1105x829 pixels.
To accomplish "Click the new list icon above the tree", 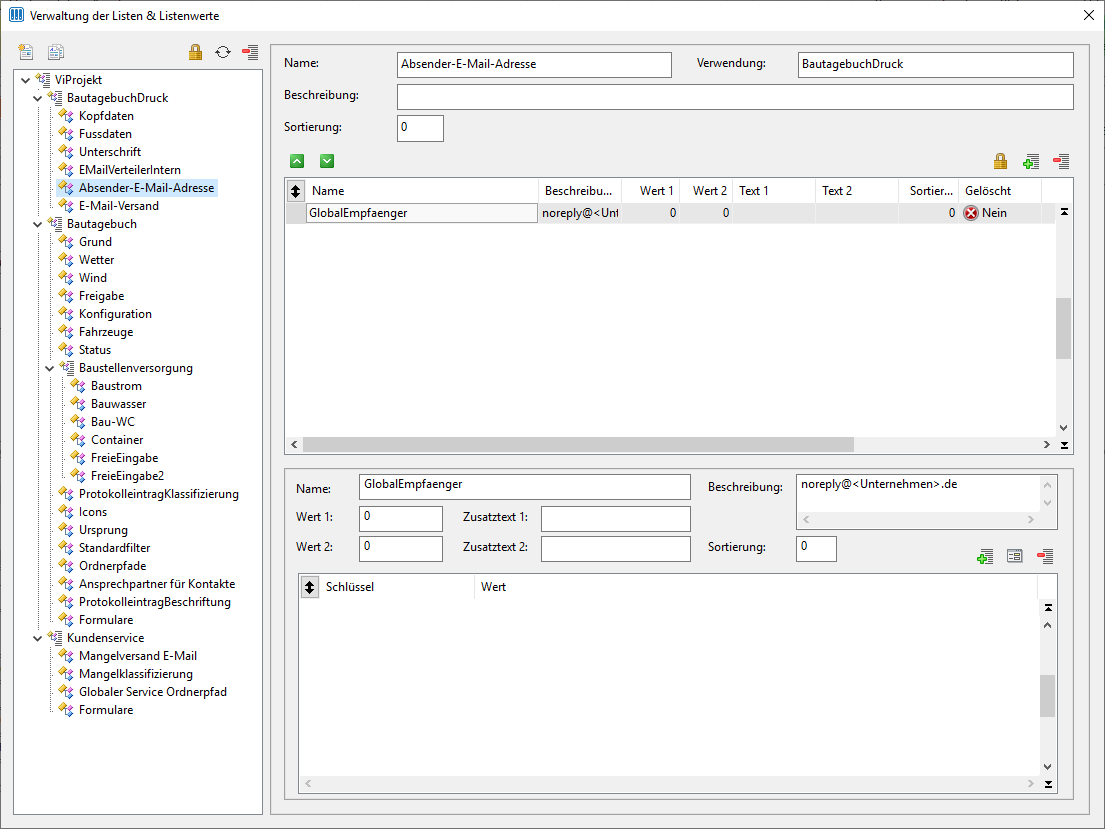I will click(26, 51).
